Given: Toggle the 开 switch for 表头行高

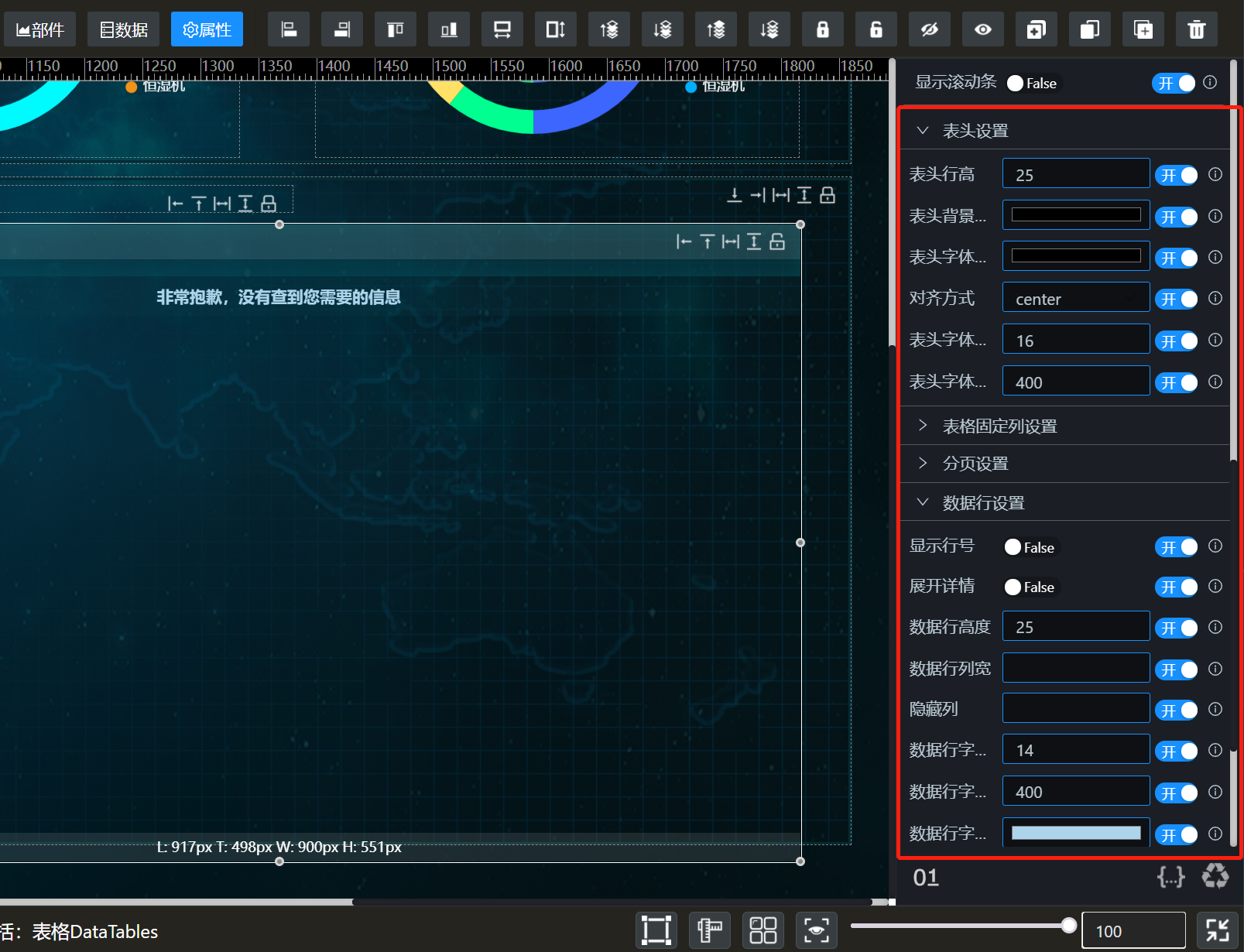Looking at the screenshot, I should (x=1177, y=175).
